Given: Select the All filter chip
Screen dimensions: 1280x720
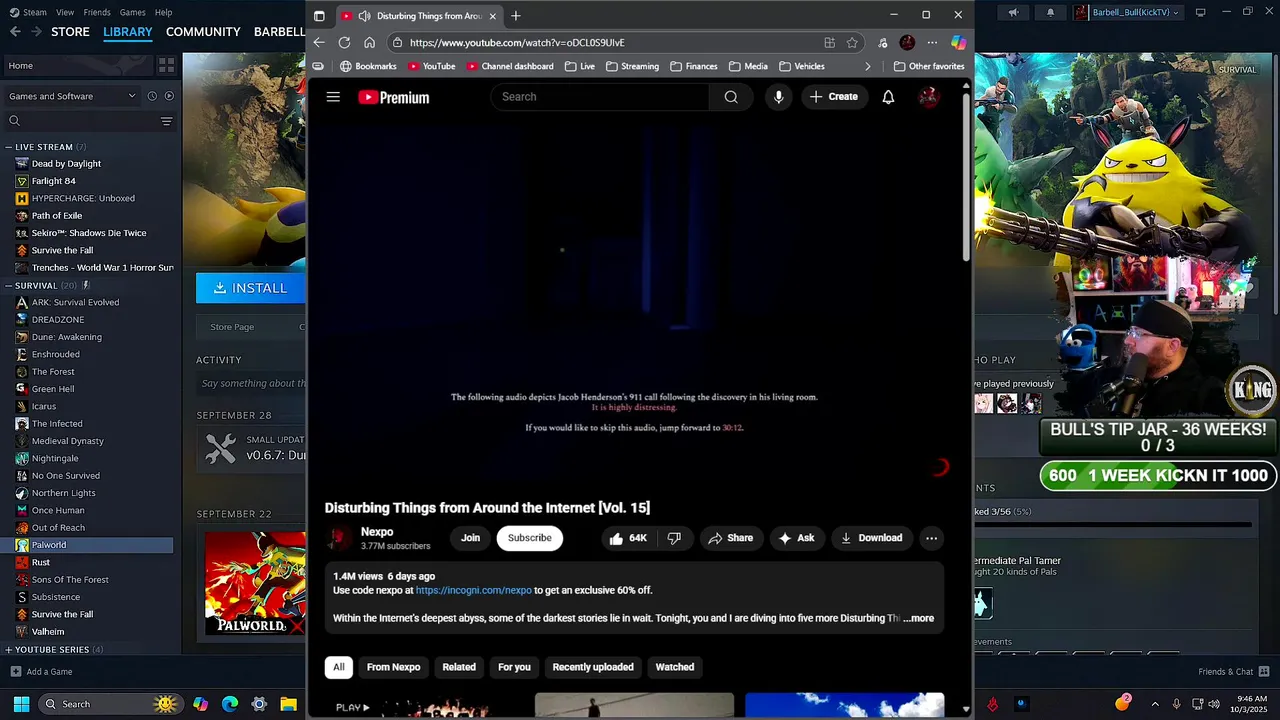Looking at the screenshot, I should [x=338, y=667].
